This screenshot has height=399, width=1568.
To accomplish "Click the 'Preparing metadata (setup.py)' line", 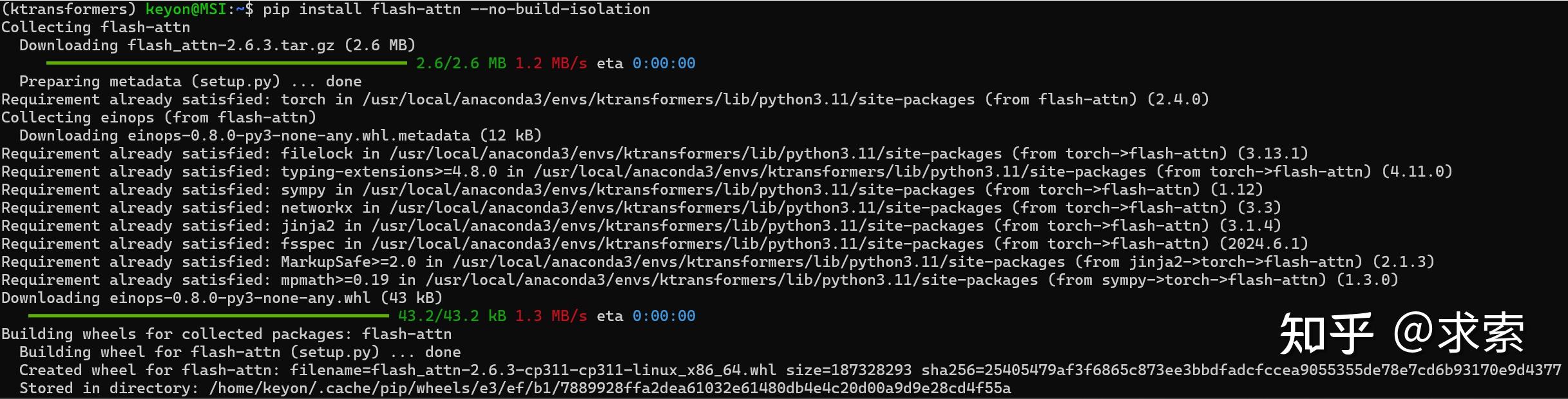I will (x=190, y=81).
